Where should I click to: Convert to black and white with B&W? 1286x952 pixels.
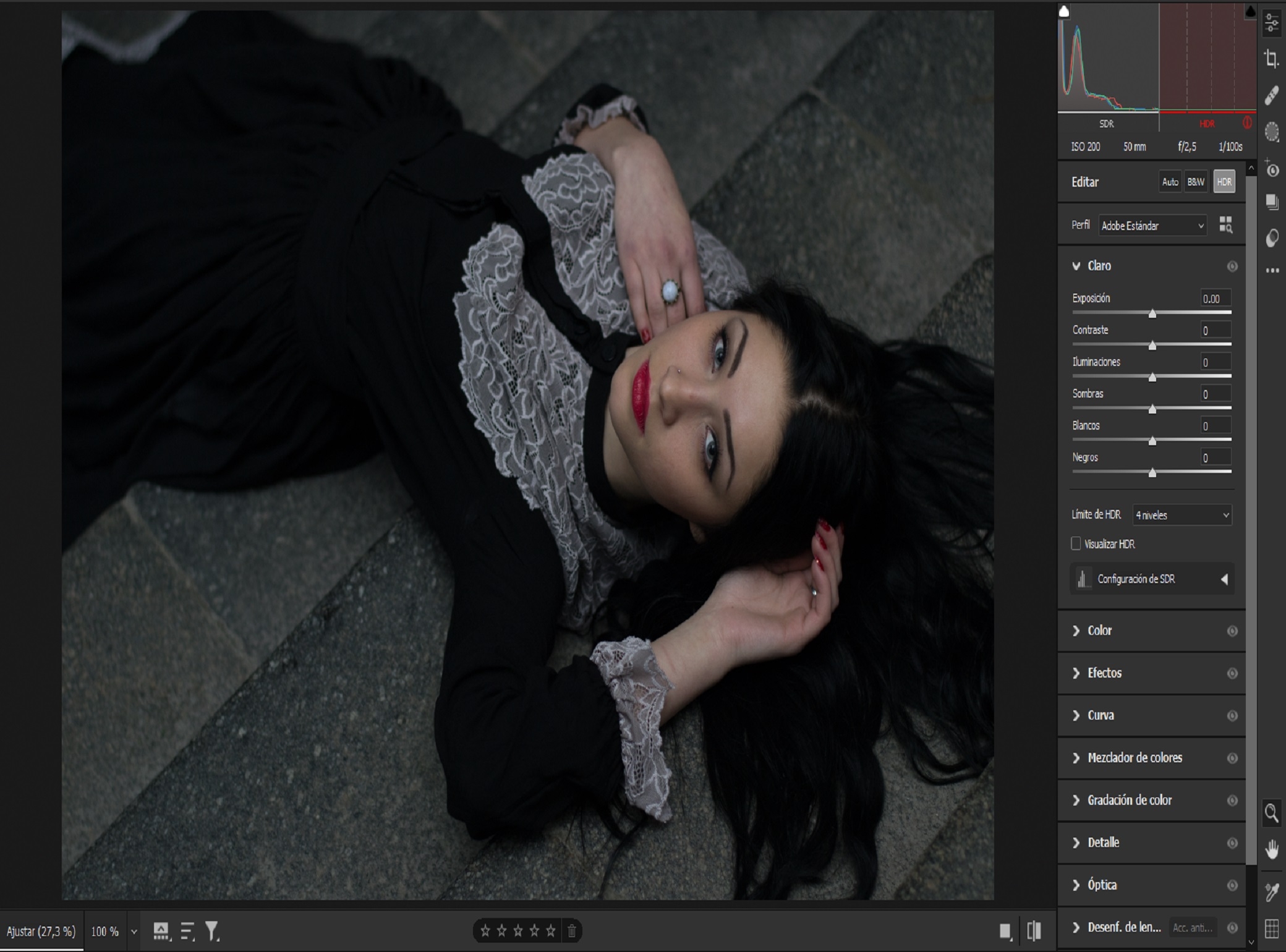pos(1196,182)
